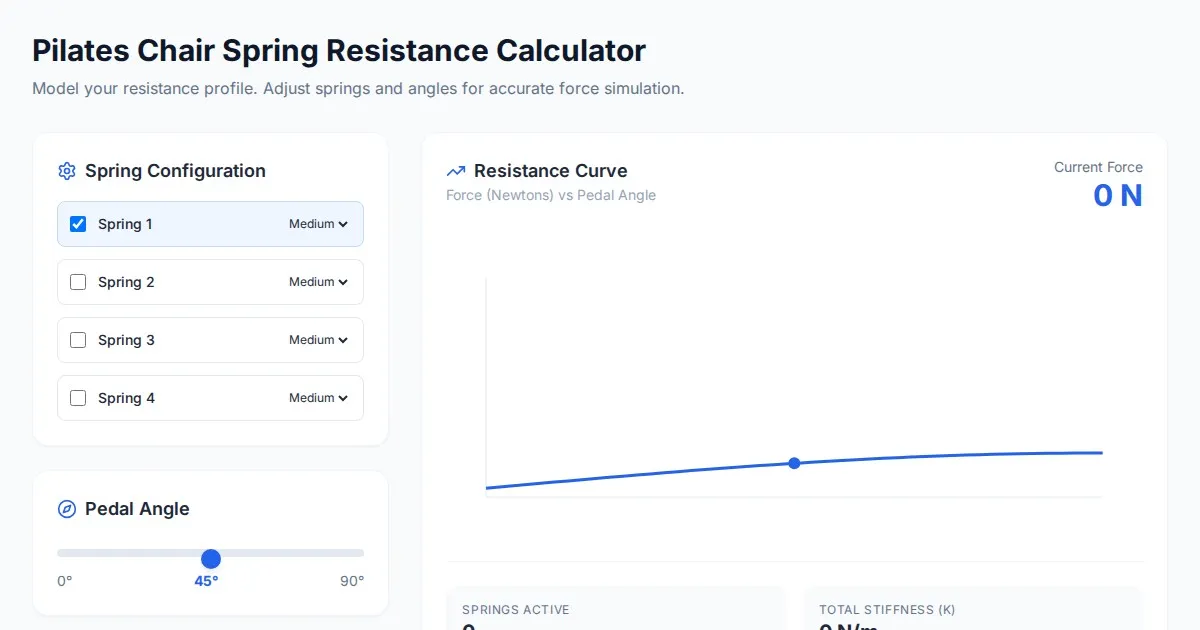This screenshot has height=630, width=1200.
Task: Click the 90° end label of the slider
Action: coord(352,581)
